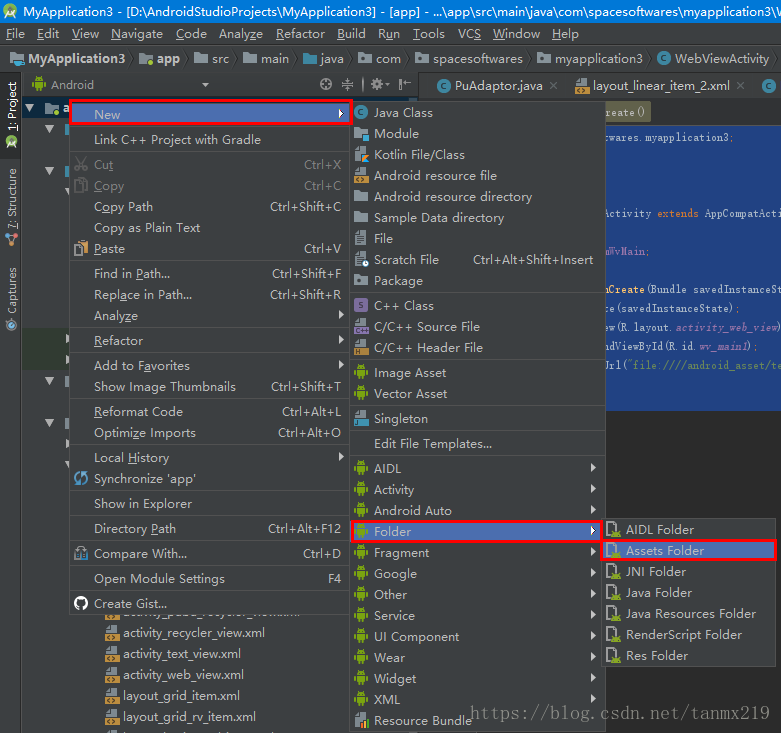This screenshot has width=781, height=733.
Task: Choose Link C++ Project with Gradle
Action: click(x=209, y=139)
